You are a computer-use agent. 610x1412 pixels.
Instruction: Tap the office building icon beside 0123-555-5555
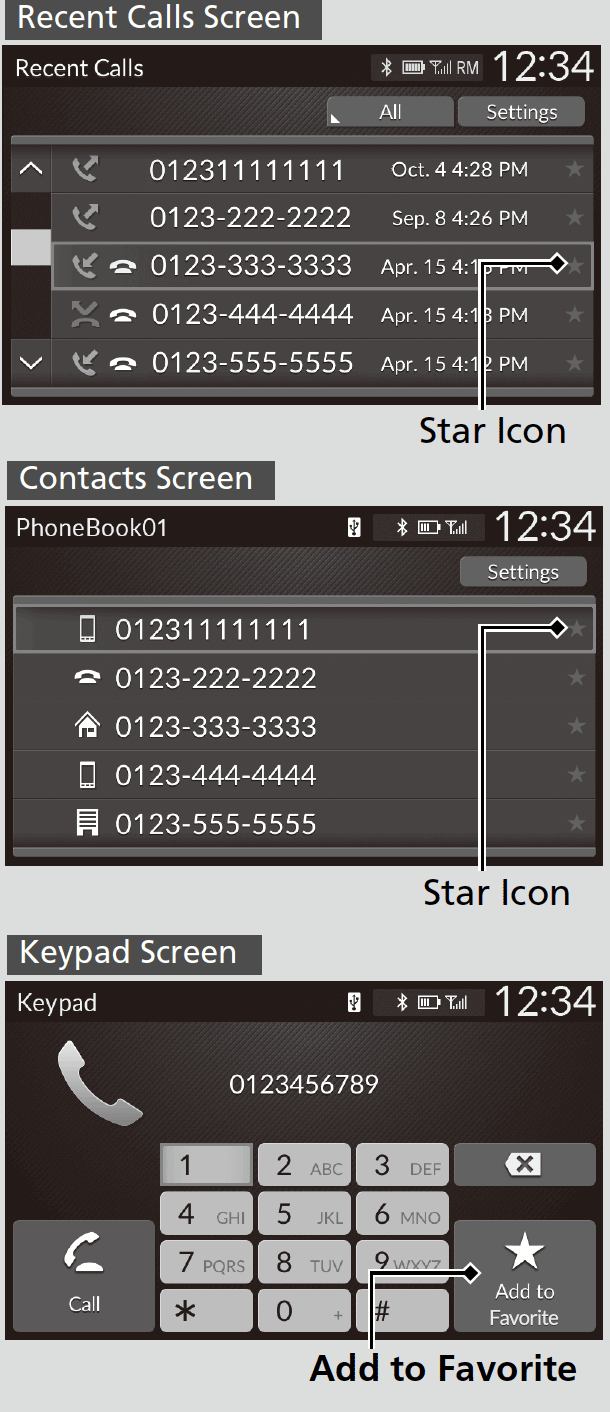tap(88, 824)
